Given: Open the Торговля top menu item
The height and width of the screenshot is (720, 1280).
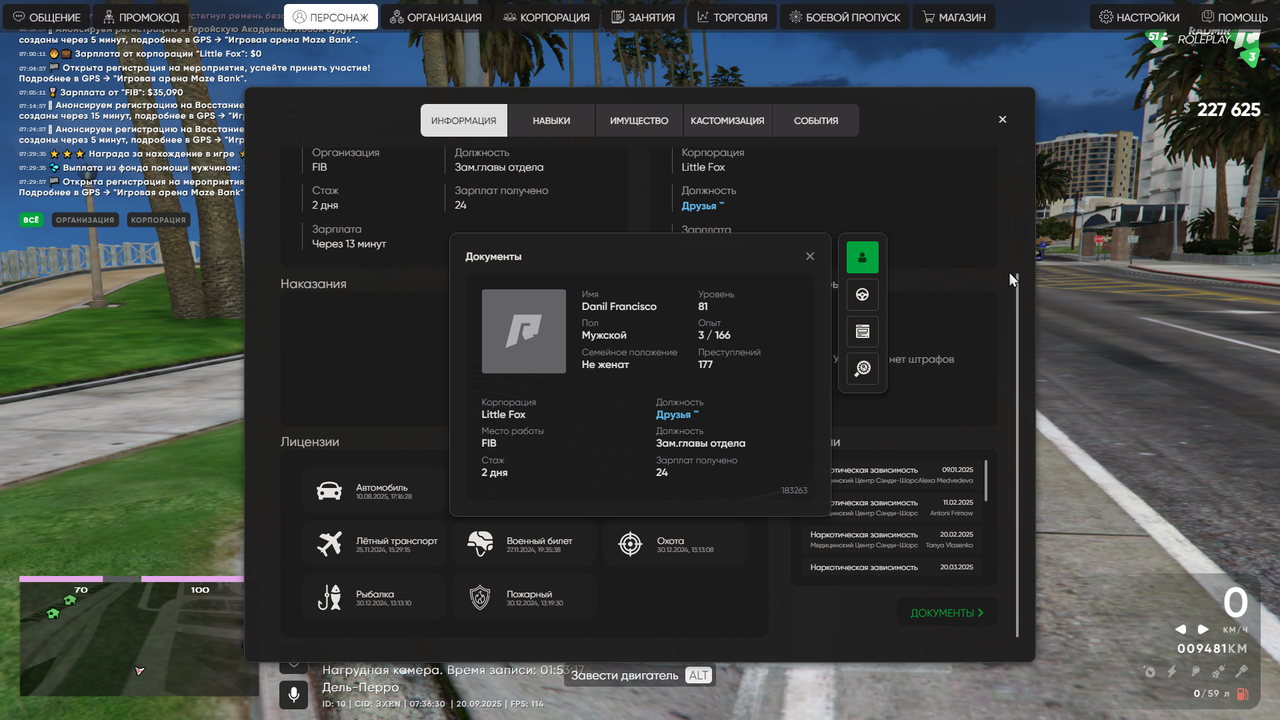Looking at the screenshot, I should click(733, 17).
